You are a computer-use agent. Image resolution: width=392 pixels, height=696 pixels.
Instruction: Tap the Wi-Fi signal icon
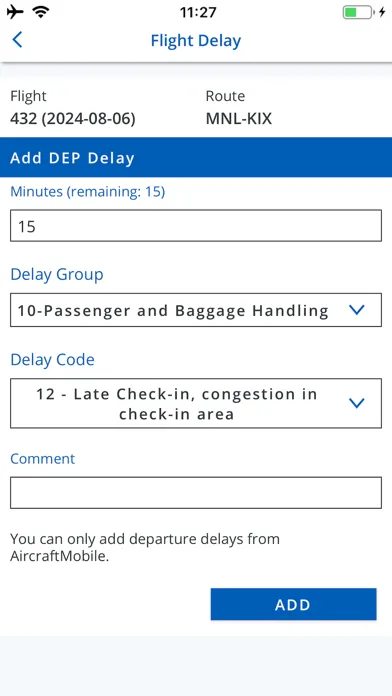pyautogui.click(x=41, y=12)
